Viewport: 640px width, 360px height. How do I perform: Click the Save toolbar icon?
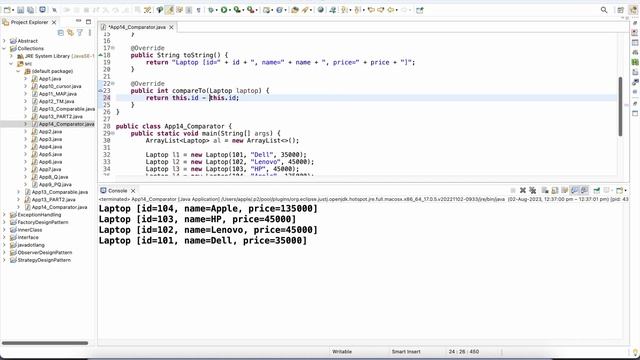[x=20, y=10]
